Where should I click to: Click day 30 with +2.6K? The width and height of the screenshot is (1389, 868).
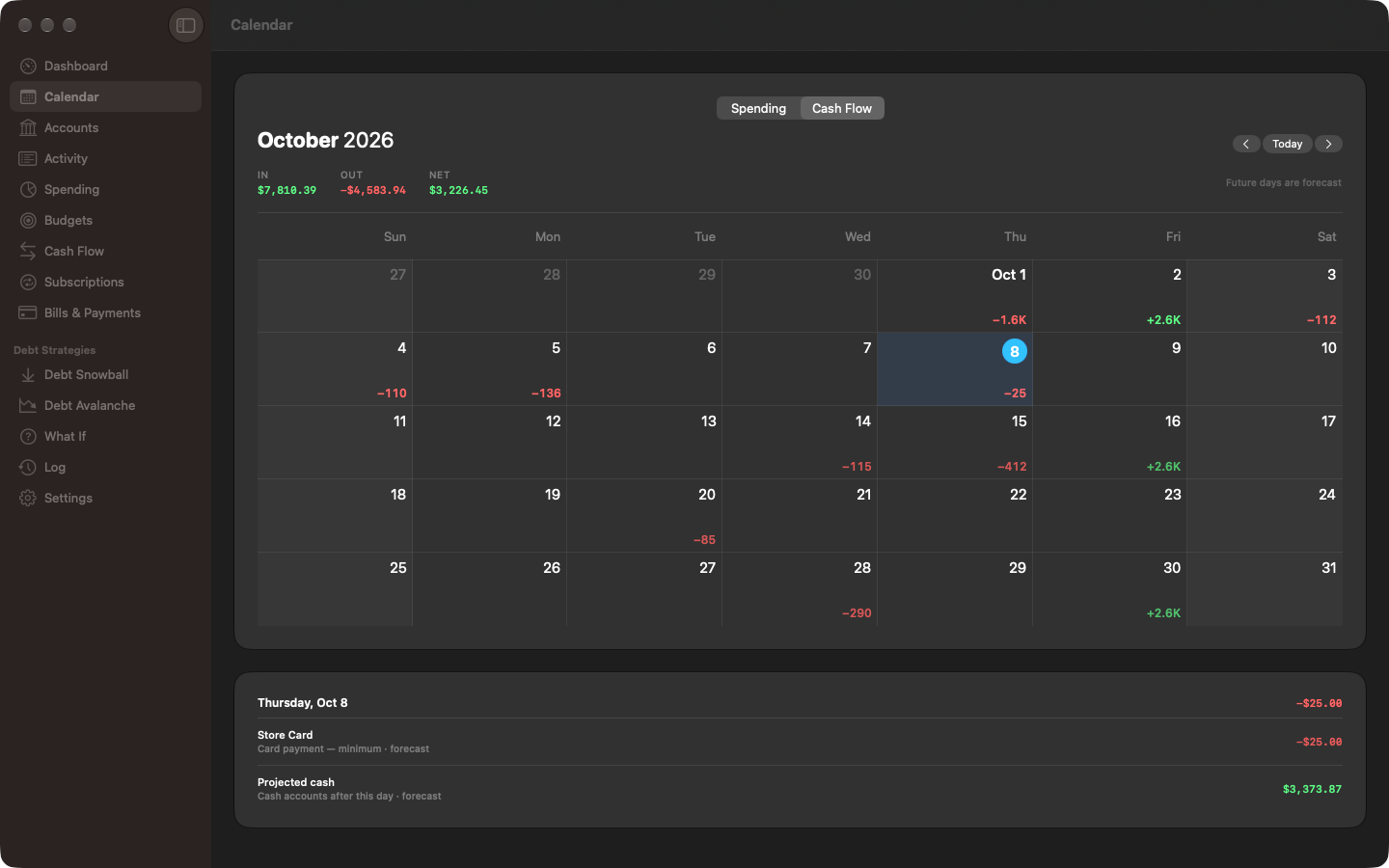pos(1109,589)
